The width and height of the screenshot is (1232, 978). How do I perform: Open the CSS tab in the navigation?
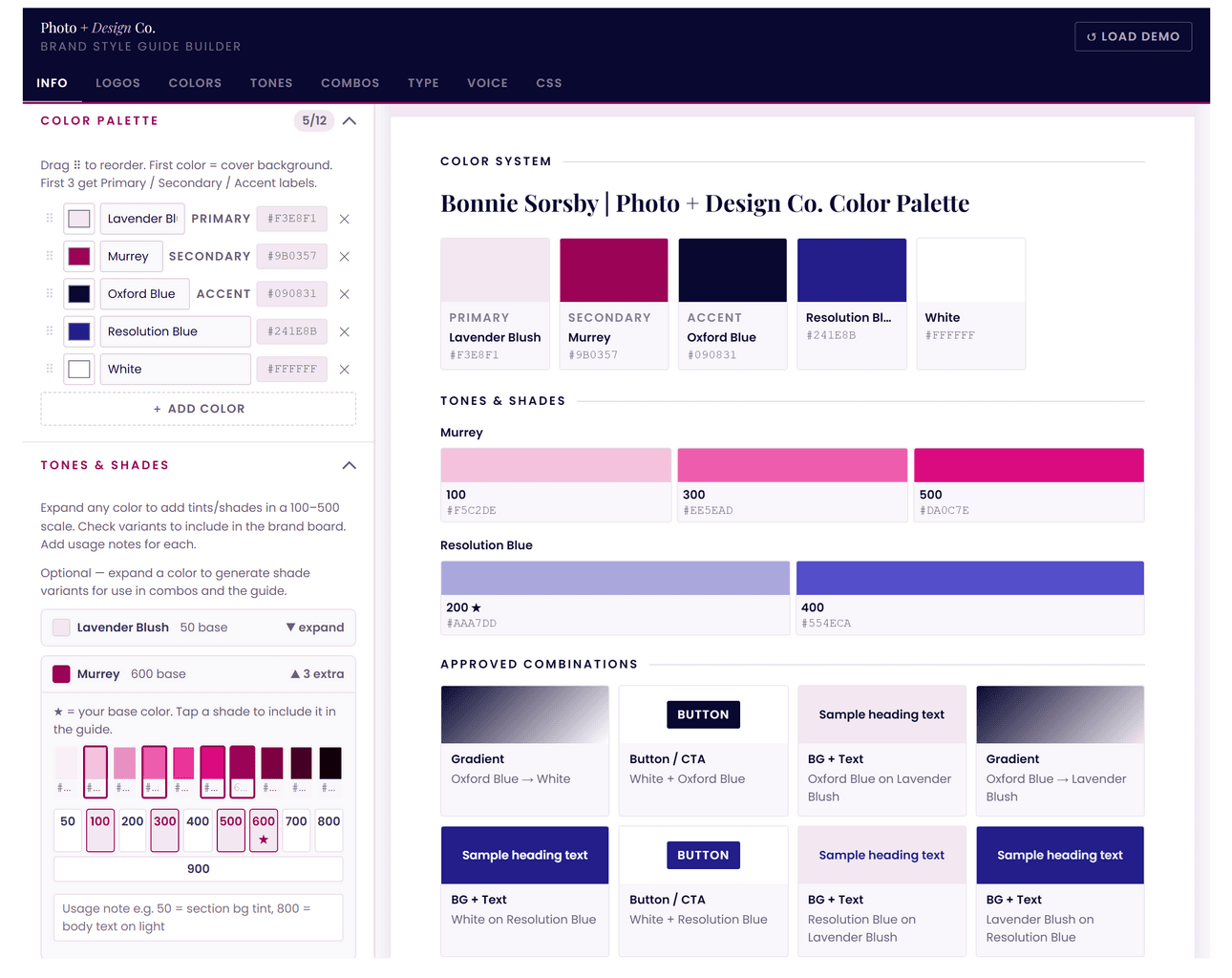[549, 83]
